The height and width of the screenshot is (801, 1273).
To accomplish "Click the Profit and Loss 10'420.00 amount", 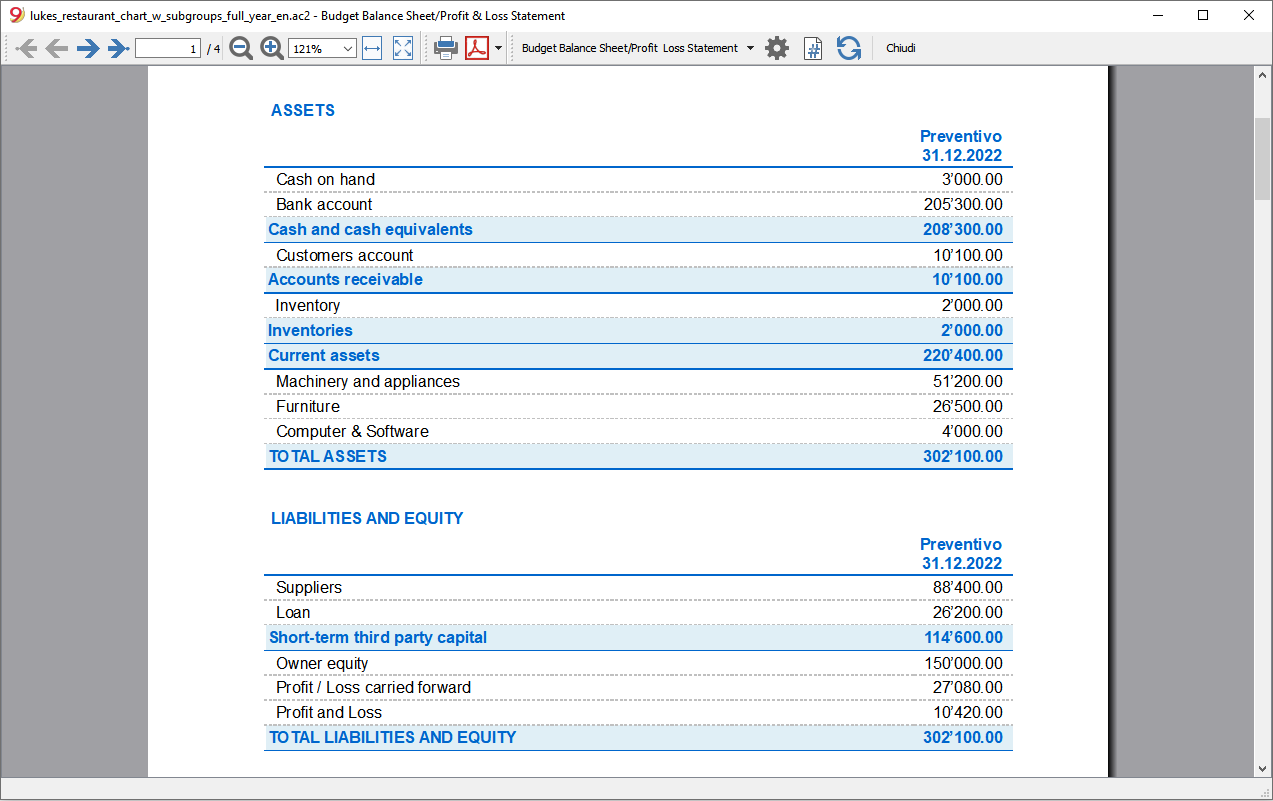I will click(x=968, y=713).
